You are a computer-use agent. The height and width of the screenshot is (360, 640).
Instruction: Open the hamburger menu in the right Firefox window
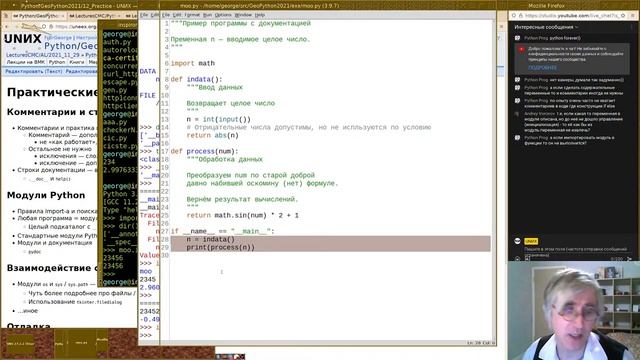[633, 16]
